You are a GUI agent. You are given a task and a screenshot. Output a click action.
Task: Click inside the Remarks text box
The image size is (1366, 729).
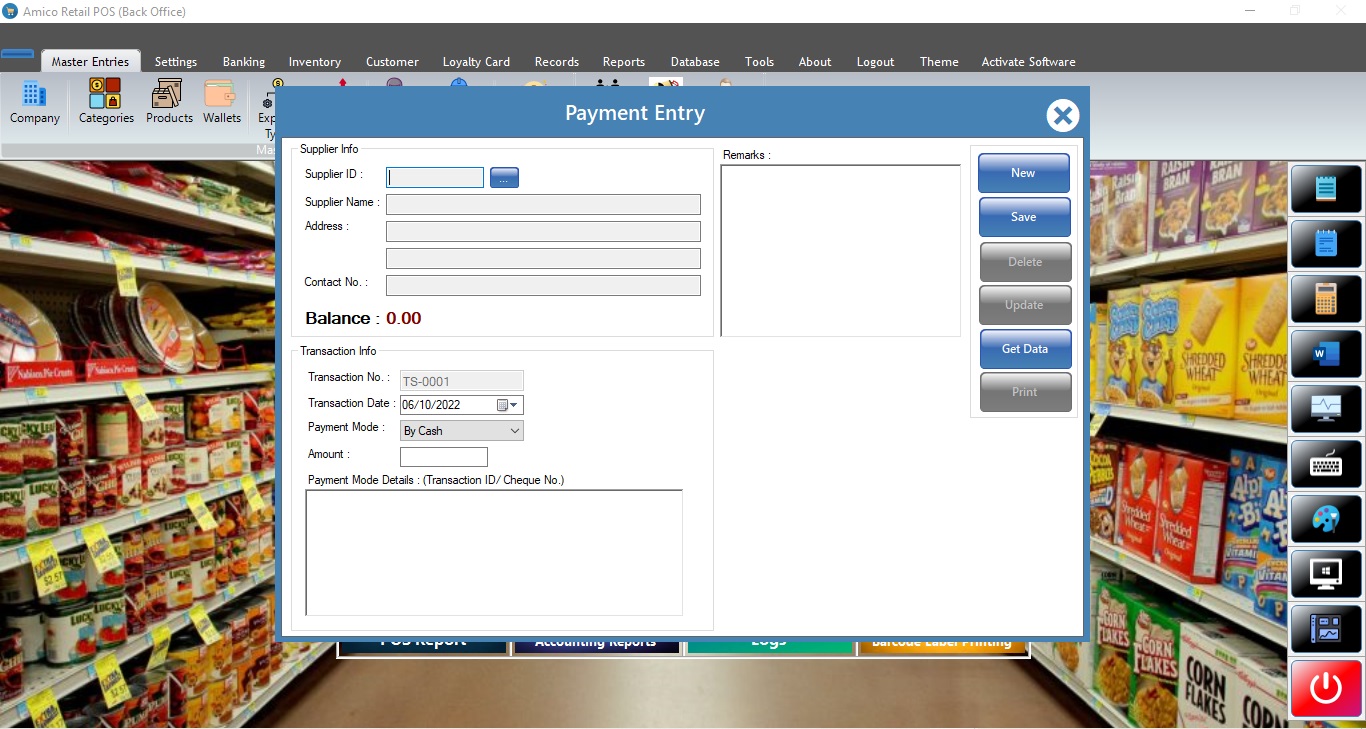[840, 250]
